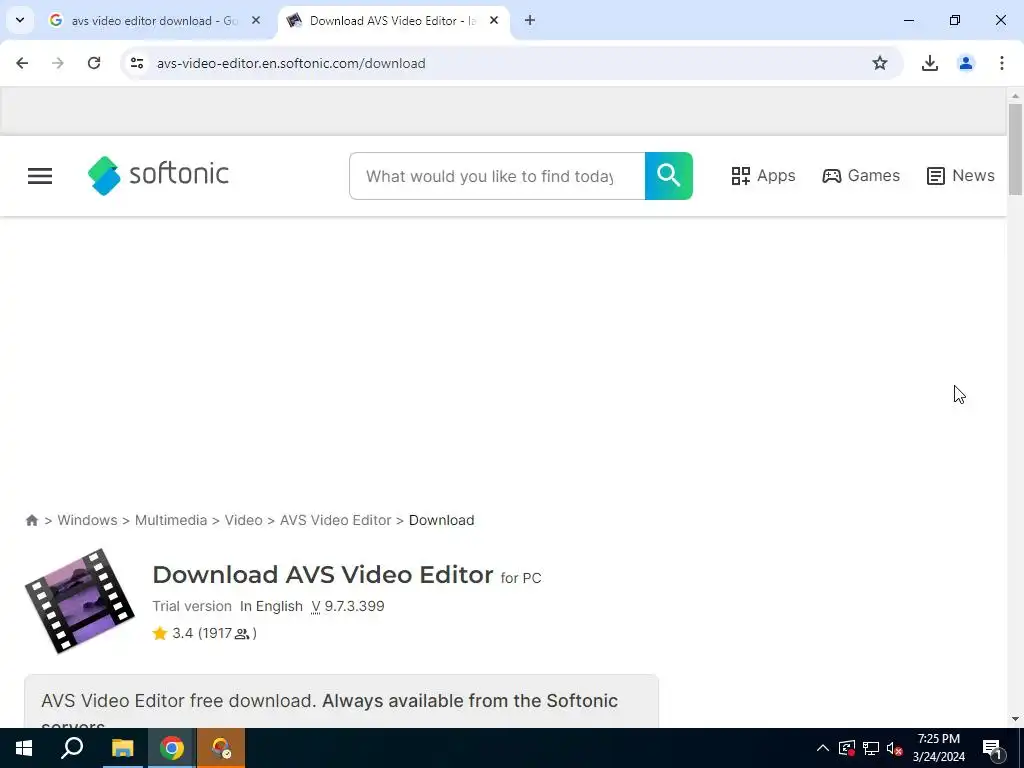Open Chrome downloads panel
This screenshot has width=1024, height=768.
pos(930,63)
